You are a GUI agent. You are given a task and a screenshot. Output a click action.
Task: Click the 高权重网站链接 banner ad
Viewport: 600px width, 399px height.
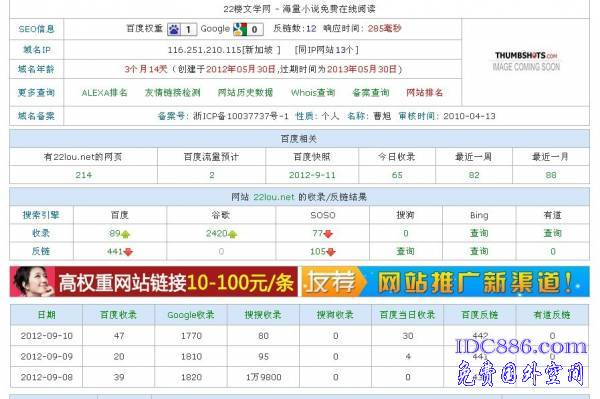[x=154, y=282]
